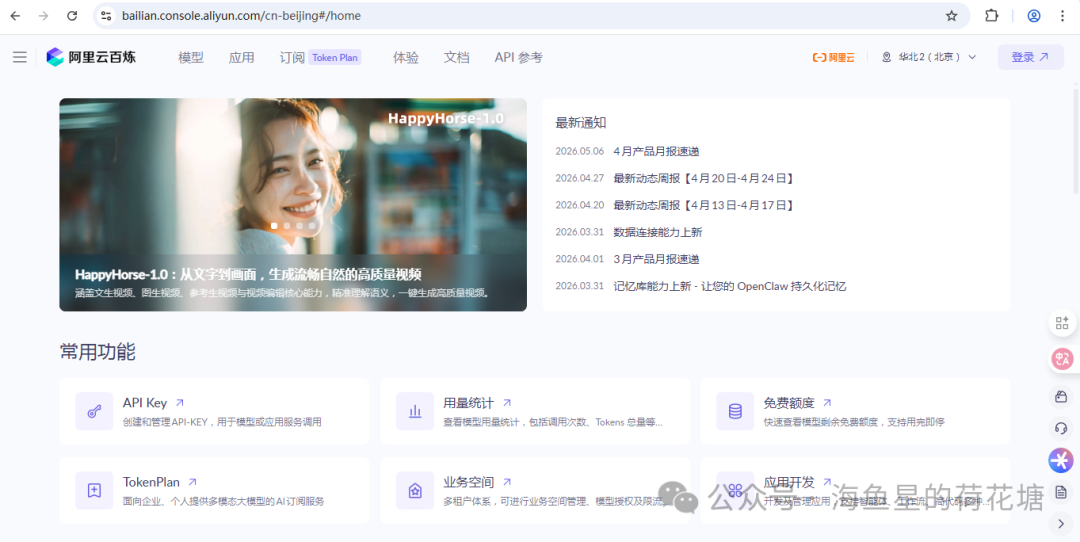Click the date 2026.05.06
This screenshot has width=1080, height=542.
tap(579, 152)
